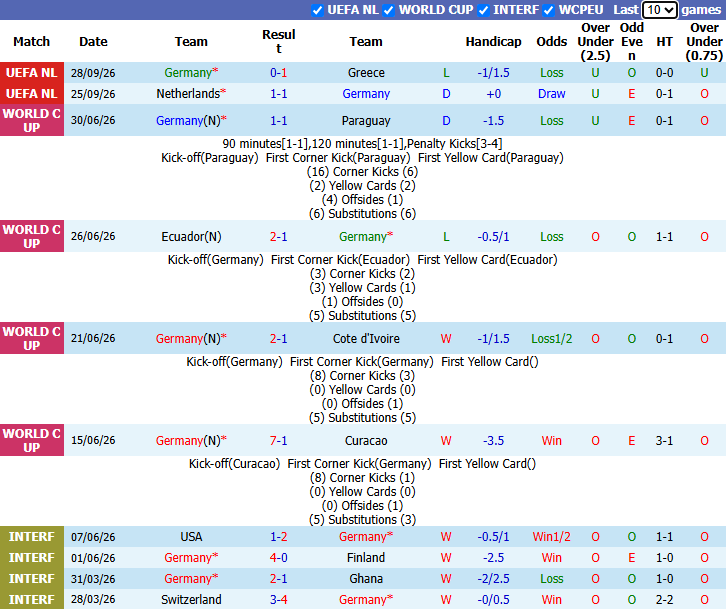
Task: Click the Curacao team name
Action: 366,440
